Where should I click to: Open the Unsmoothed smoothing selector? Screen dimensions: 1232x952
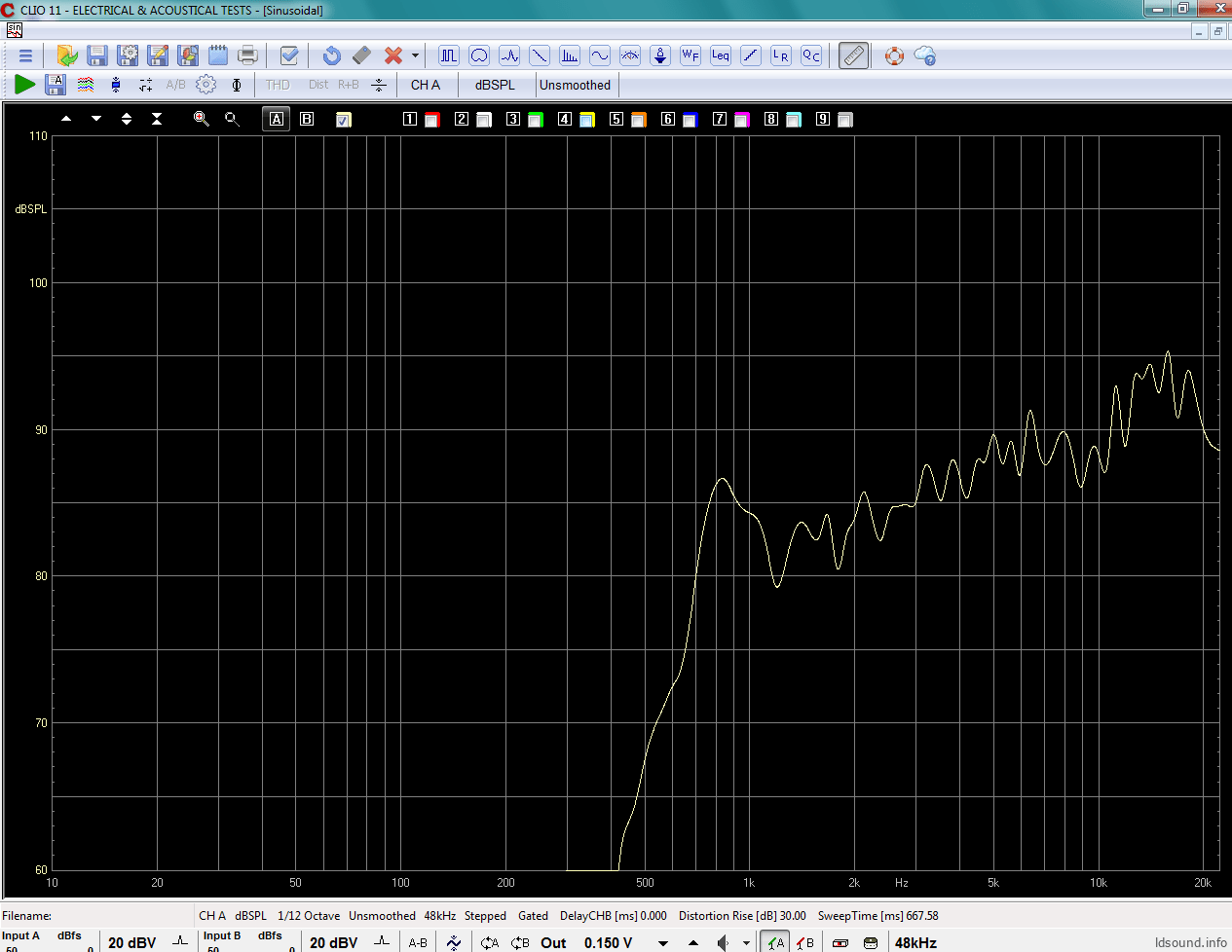[x=576, y=85]
